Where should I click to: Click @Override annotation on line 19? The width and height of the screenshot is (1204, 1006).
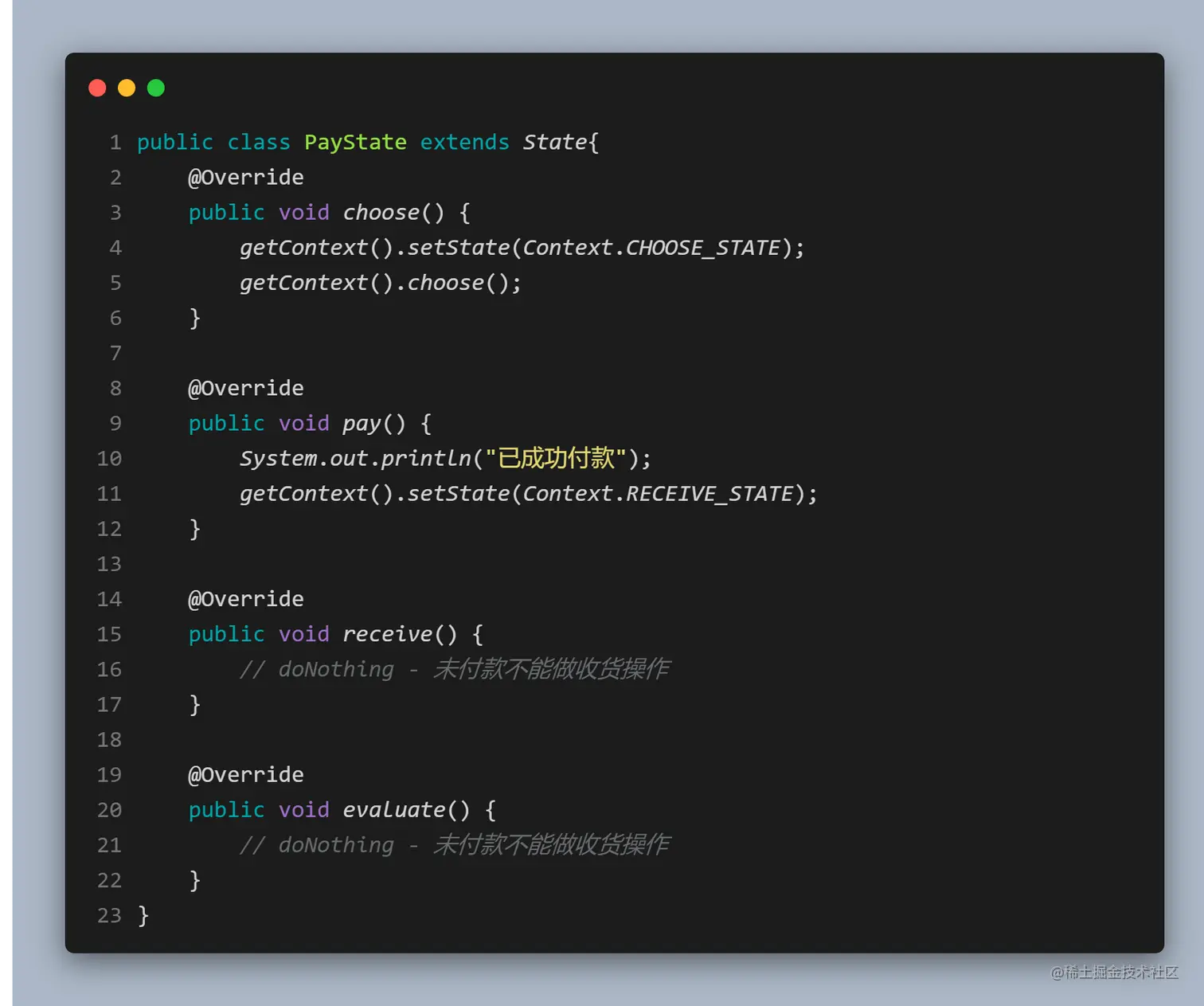[x=245, y=775]
